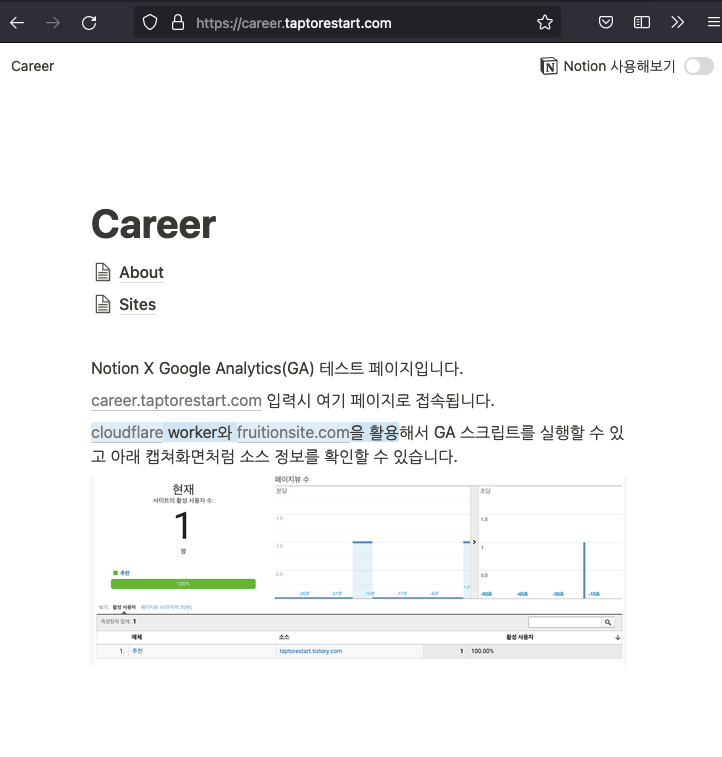Click the Career page heading

pyautogui.click(x=153, y=224)
